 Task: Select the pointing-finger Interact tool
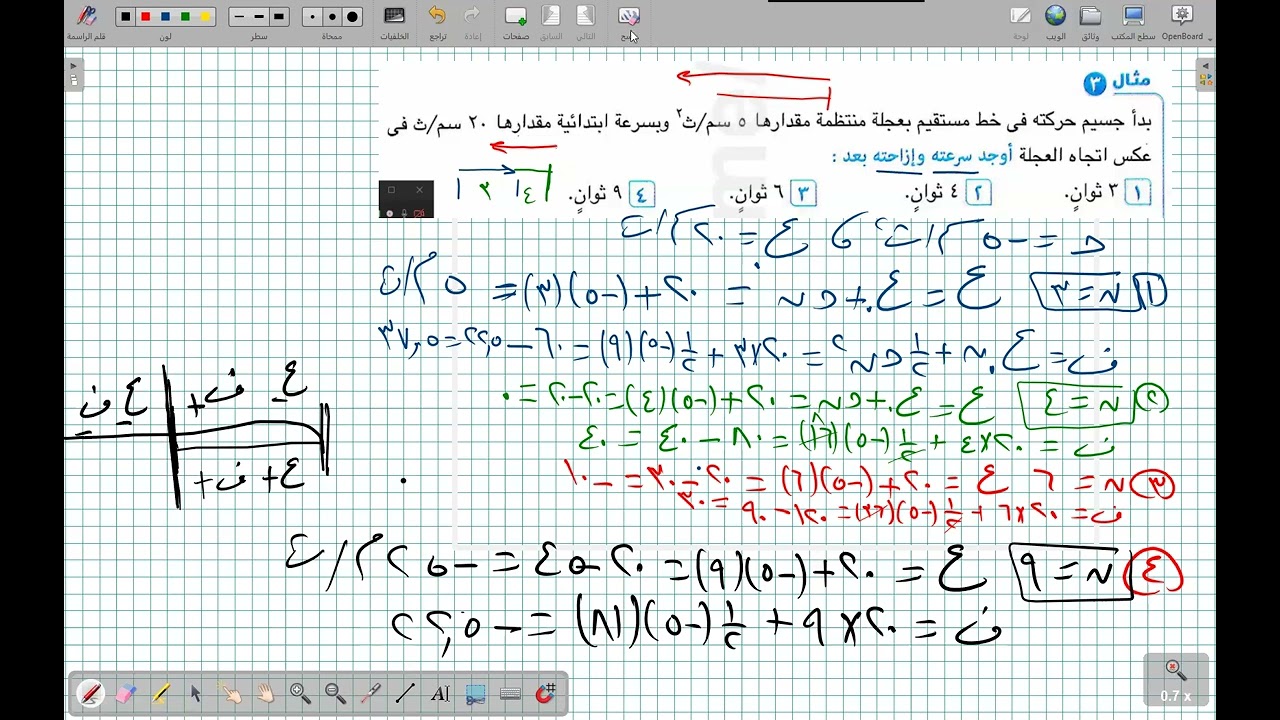pos(230,693)
